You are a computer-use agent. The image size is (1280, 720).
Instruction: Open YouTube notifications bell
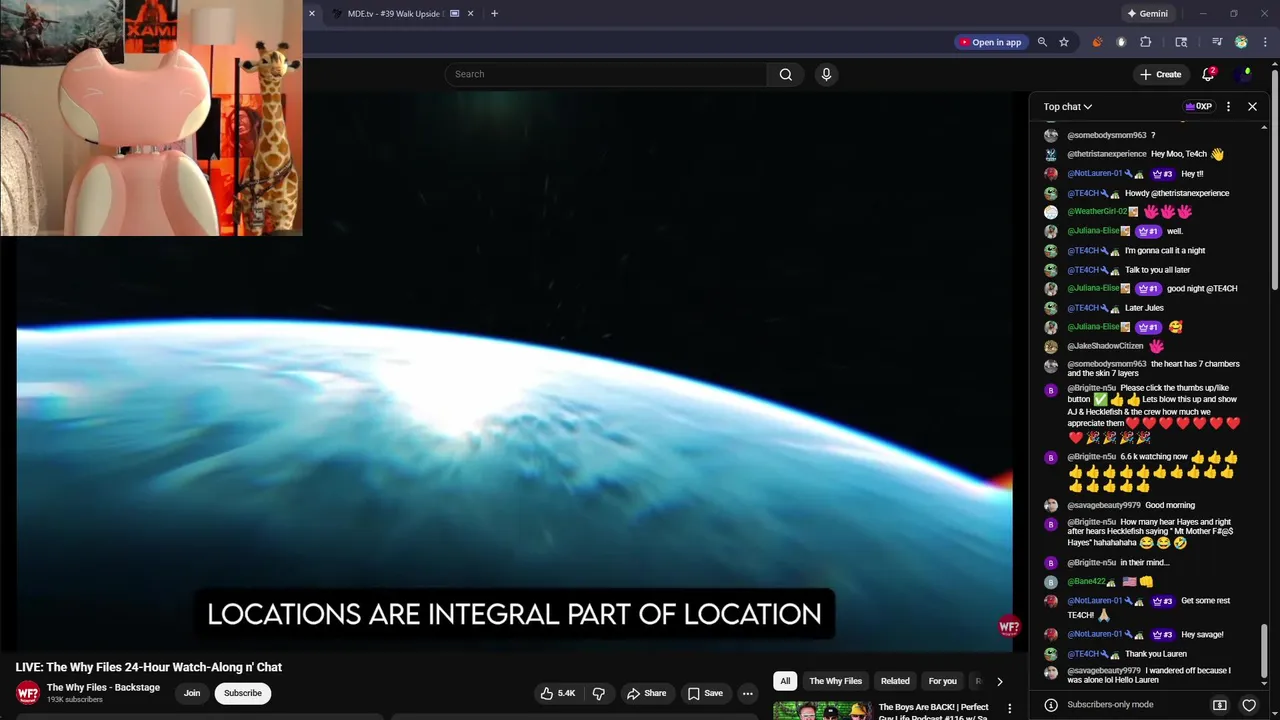point(1208,74)
